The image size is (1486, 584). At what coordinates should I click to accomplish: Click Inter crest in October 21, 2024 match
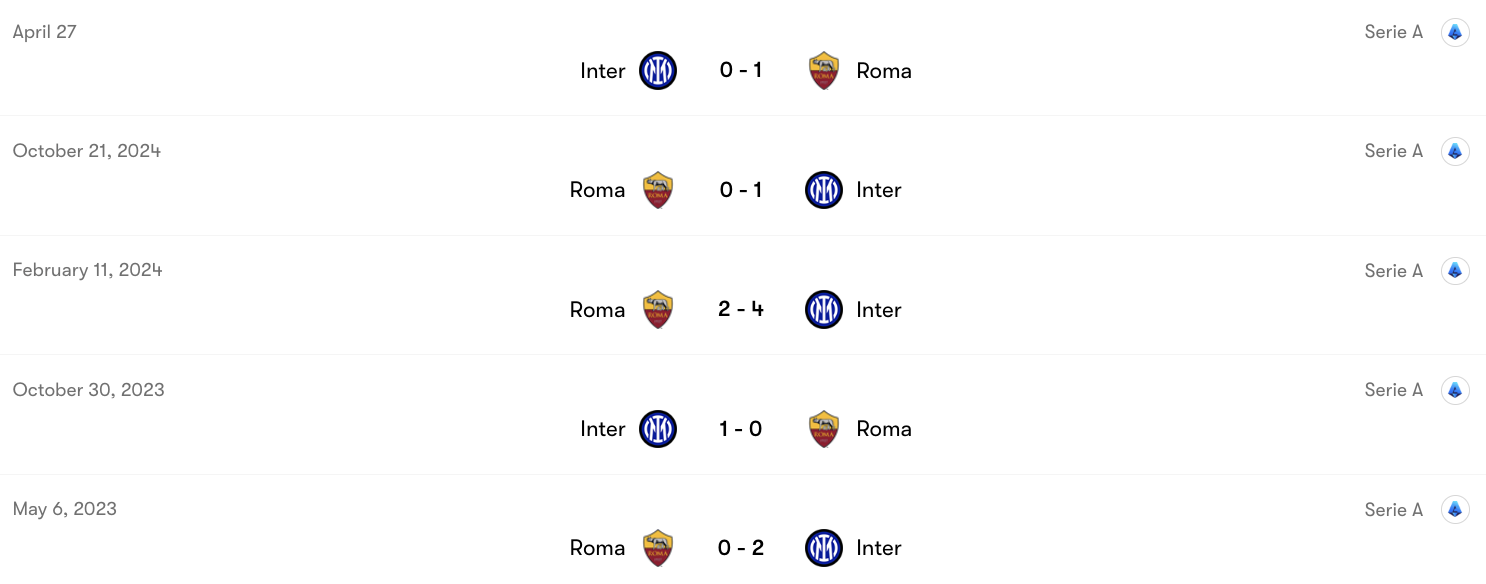point(824,190)
